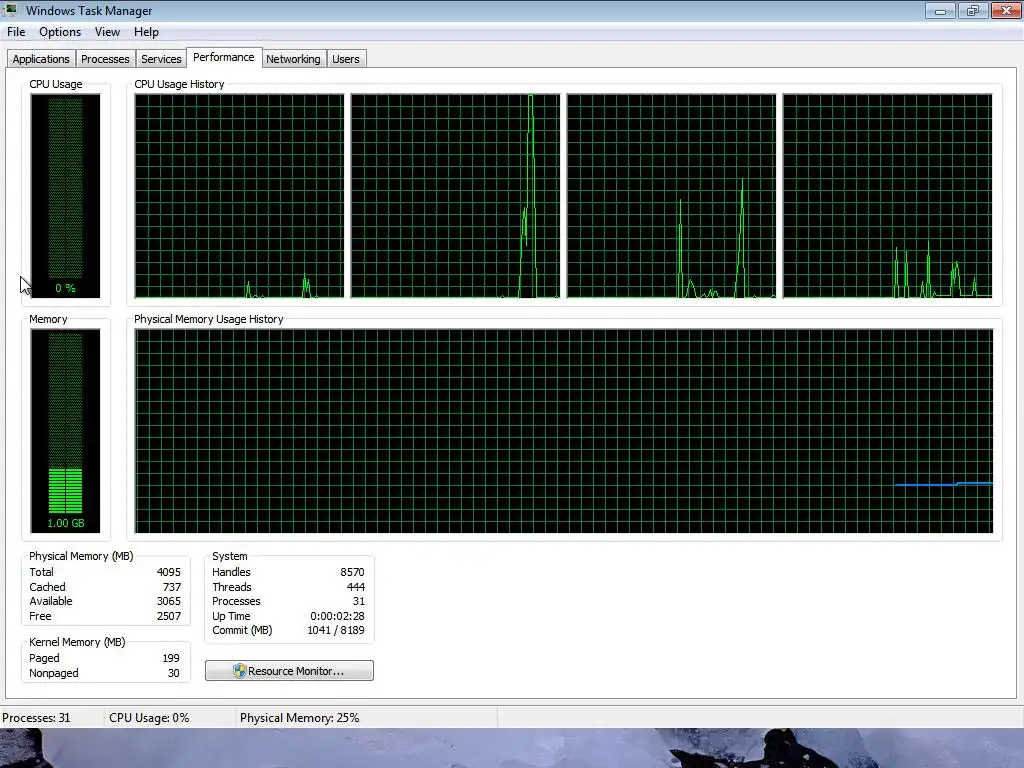Screen dimensions: 1024x768
Task: Select the Performance tab
Action: pyautogui.click(x=224, y=57)
